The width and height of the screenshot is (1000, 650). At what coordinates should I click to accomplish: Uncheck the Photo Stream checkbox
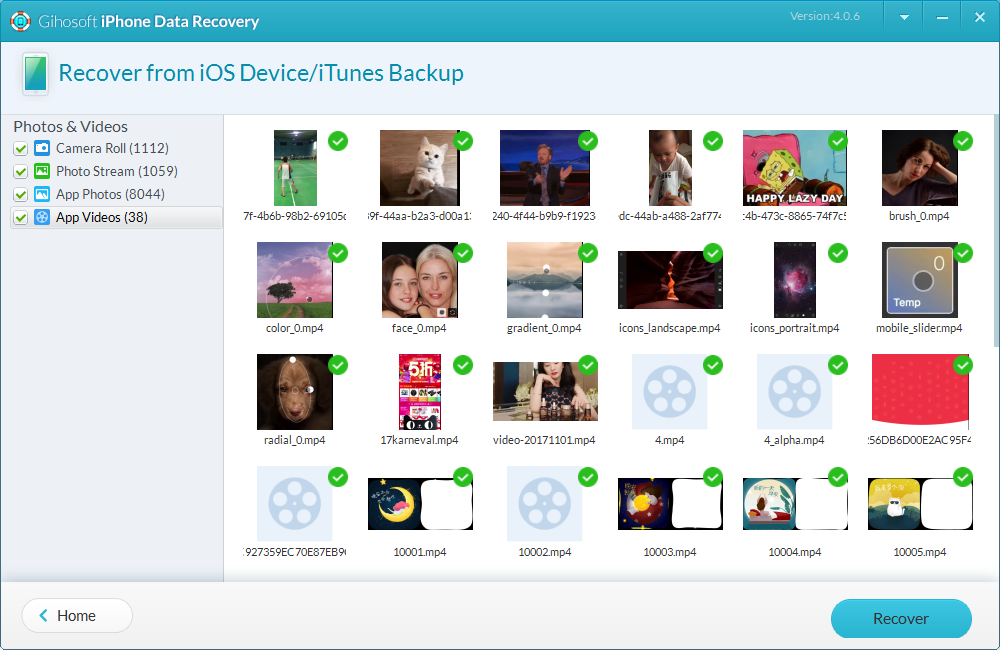(x=20, y=172)
